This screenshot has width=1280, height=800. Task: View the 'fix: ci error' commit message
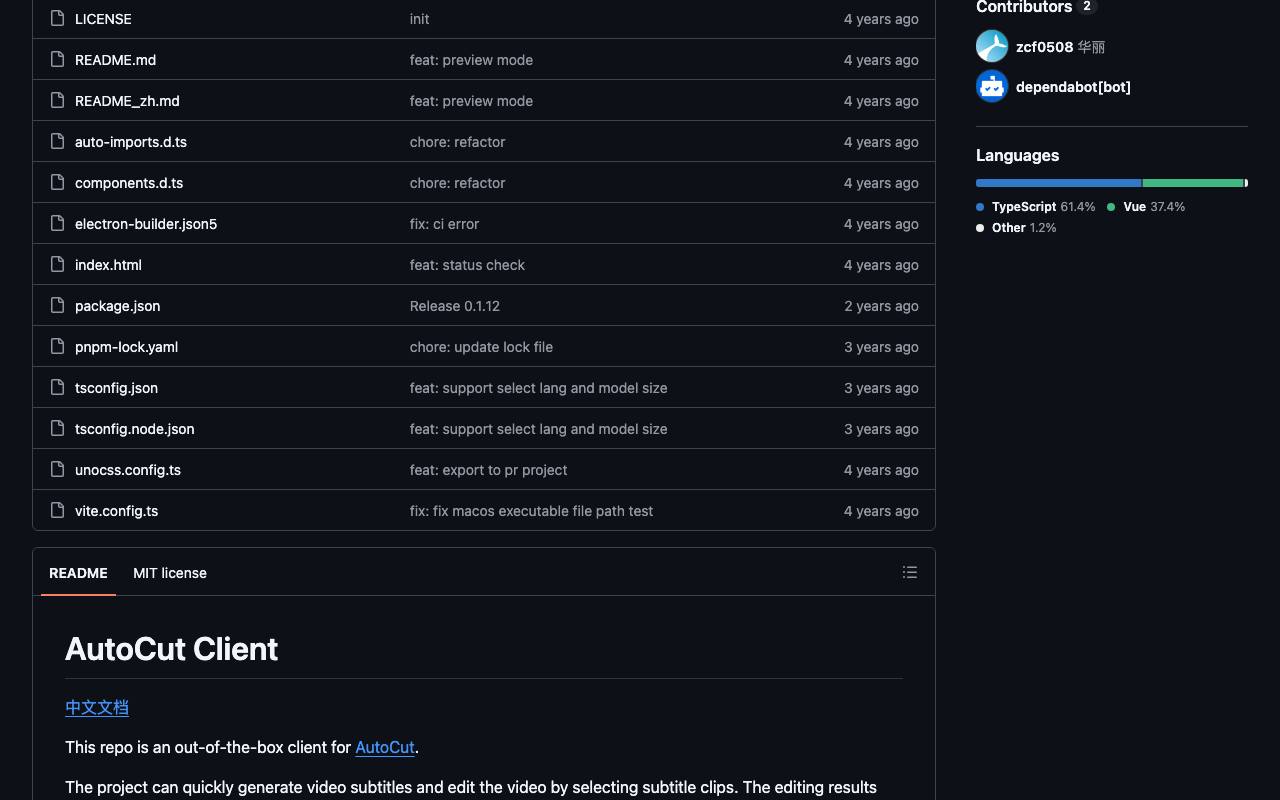pyautogui.click(x=444, y=224)
